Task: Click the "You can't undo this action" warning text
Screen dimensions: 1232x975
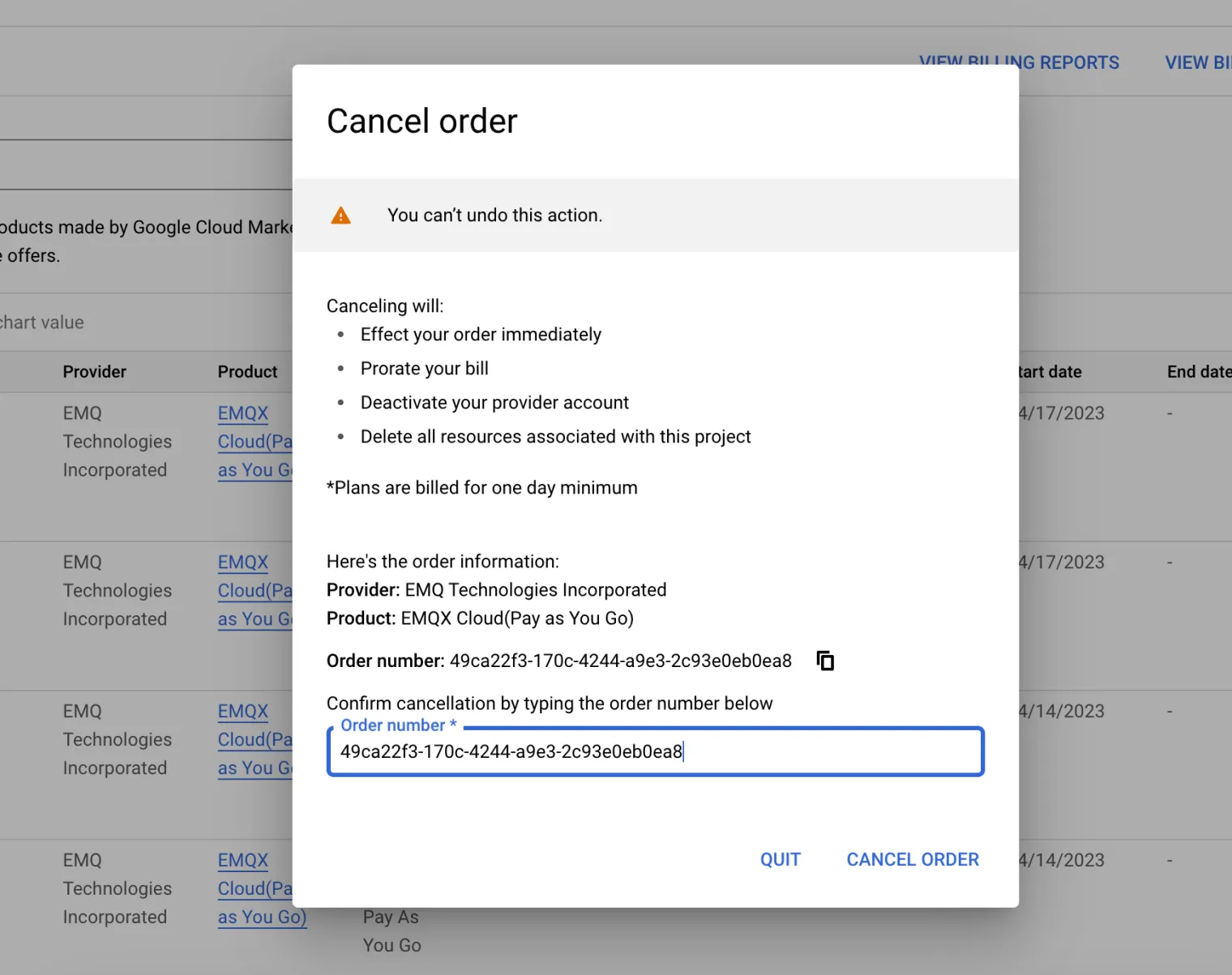Action: [494, 216]
